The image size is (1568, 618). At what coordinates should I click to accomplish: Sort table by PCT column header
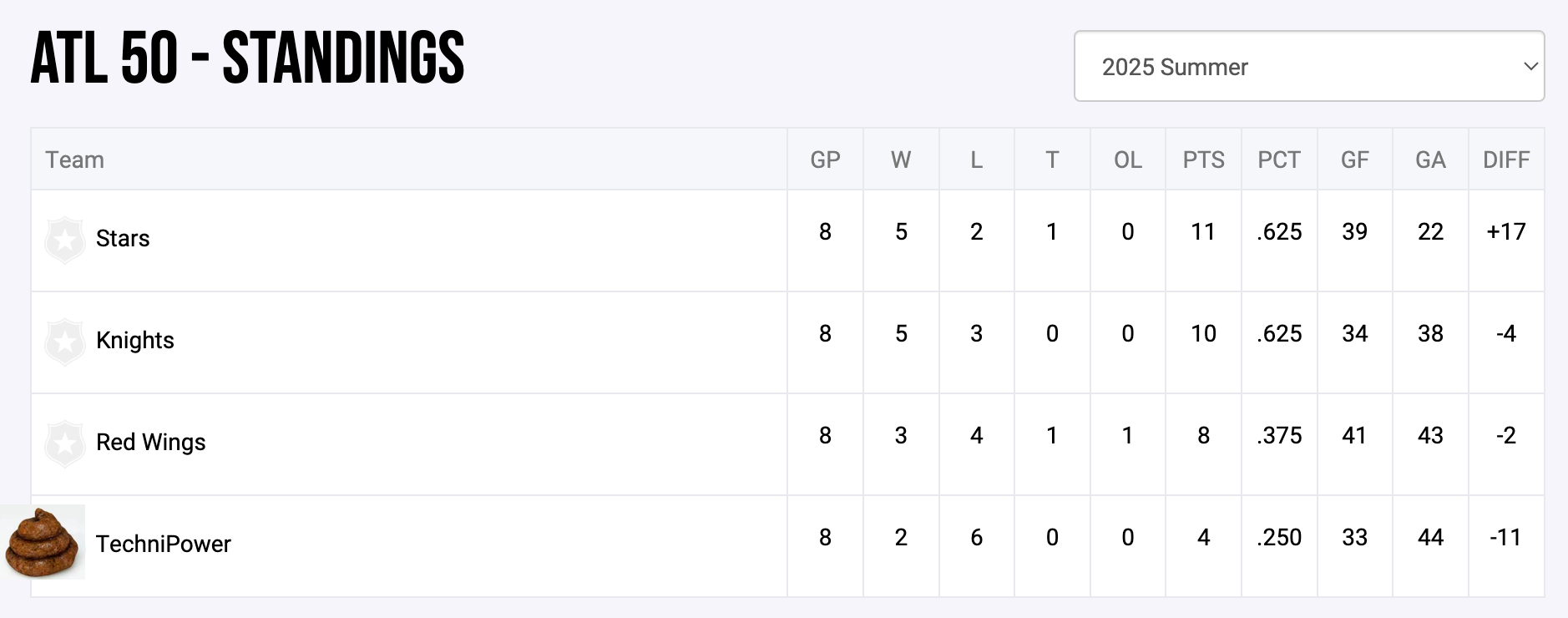pos(1279,160)
